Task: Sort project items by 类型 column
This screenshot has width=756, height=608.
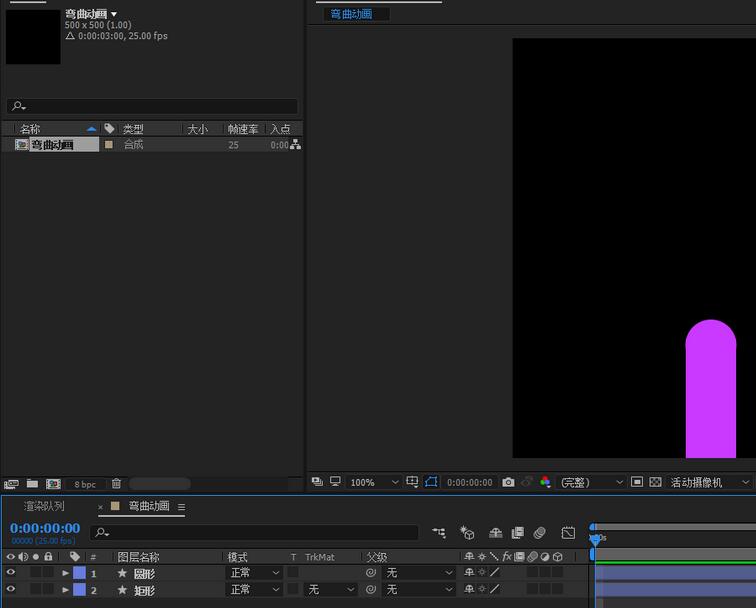Action: pyautogui.click(x=133, y=129)
